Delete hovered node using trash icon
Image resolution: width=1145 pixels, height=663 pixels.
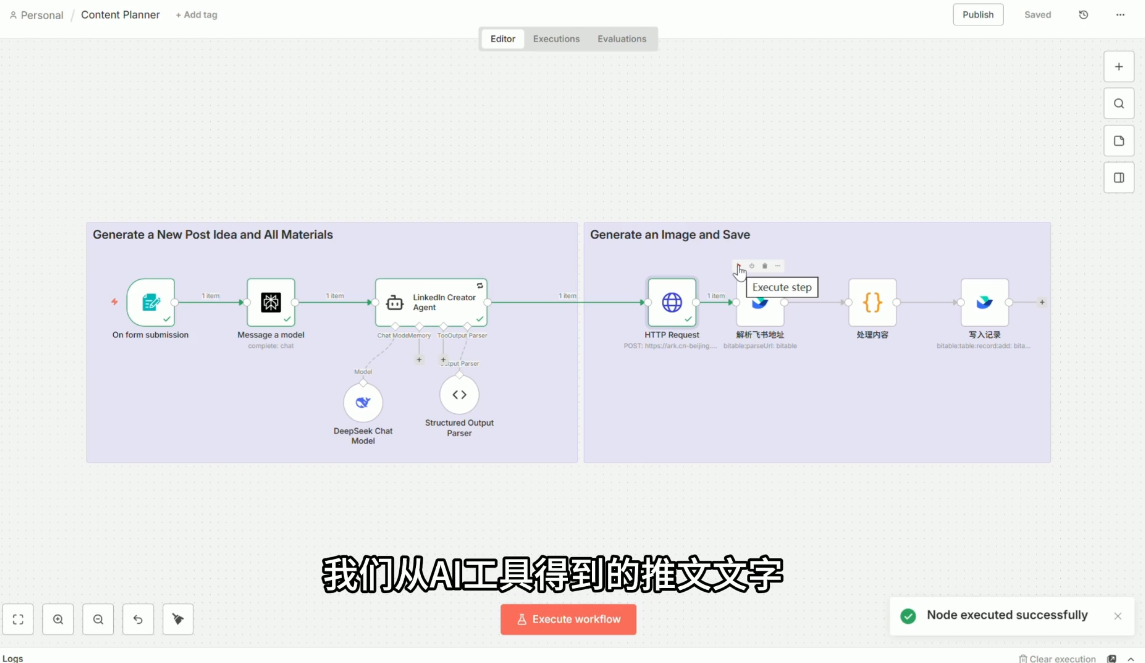click(765, 266)
